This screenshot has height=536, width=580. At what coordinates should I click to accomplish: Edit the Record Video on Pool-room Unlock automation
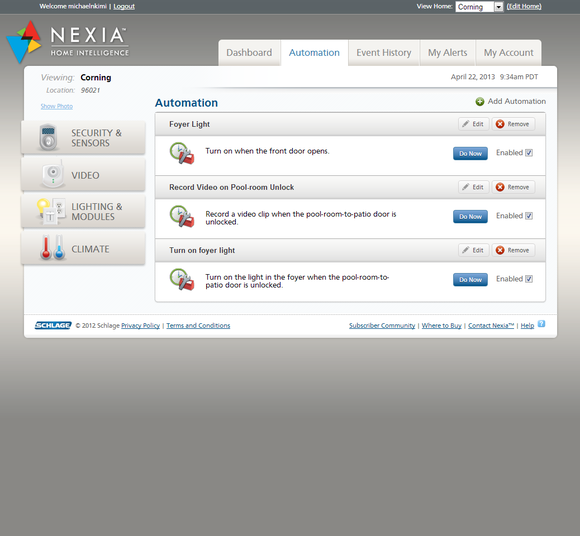pyautogui.click(x=473, y=187)
